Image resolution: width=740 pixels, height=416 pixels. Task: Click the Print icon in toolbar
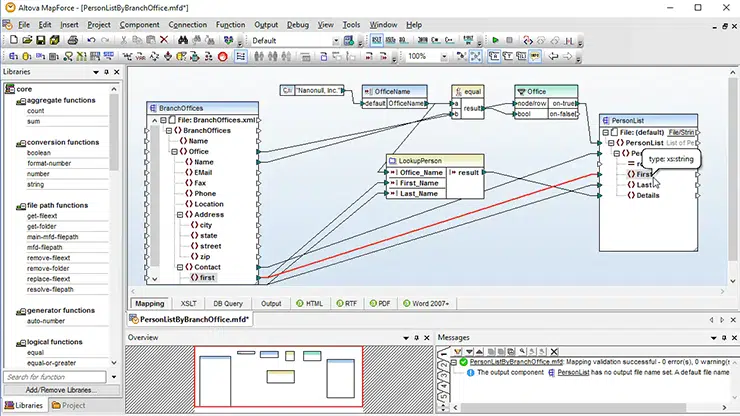point(72,41)
